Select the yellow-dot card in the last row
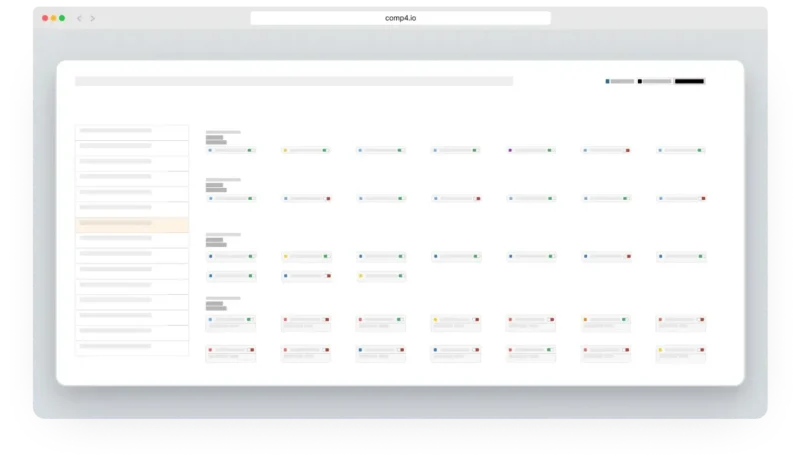This screenshot has width=801, height=464. (x=680, y=354)
